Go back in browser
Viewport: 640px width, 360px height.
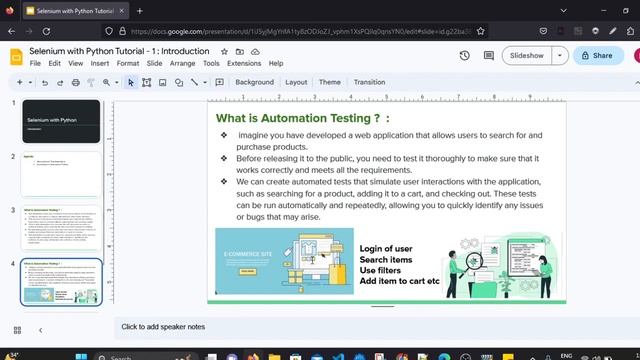pyautogui.click(x=11, y=31)
